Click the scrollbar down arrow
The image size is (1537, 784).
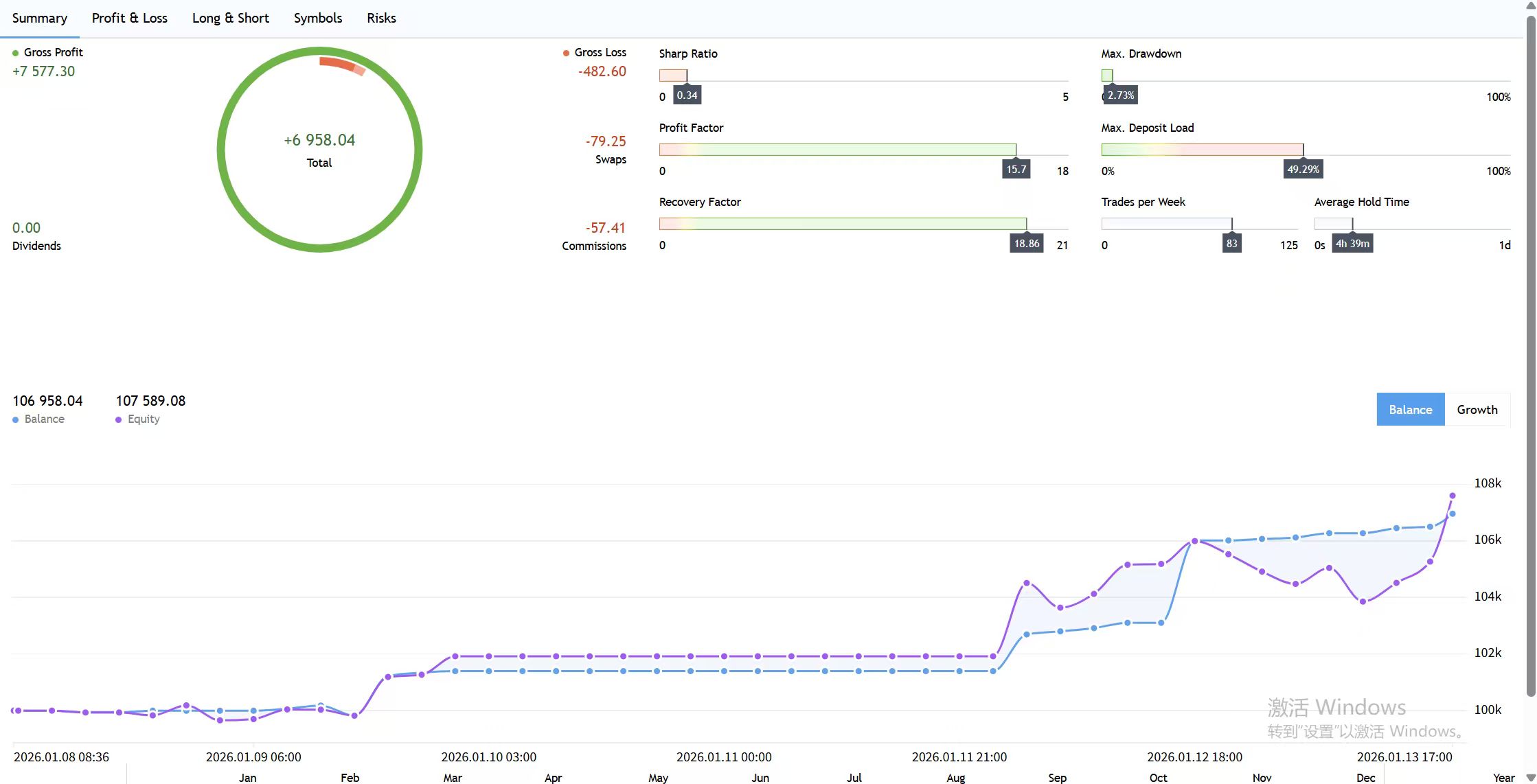1530,777
